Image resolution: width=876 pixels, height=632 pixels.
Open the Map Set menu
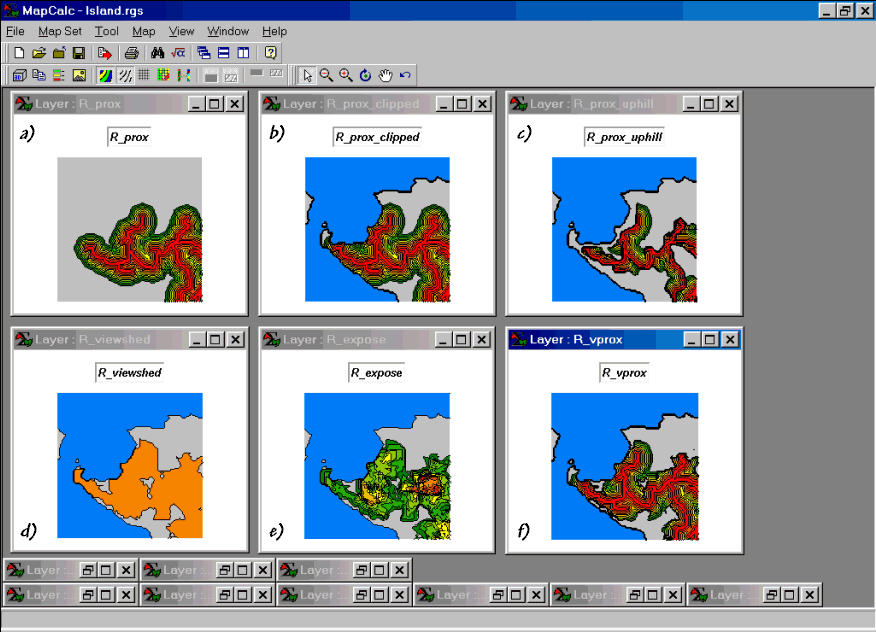pos(60,31)
